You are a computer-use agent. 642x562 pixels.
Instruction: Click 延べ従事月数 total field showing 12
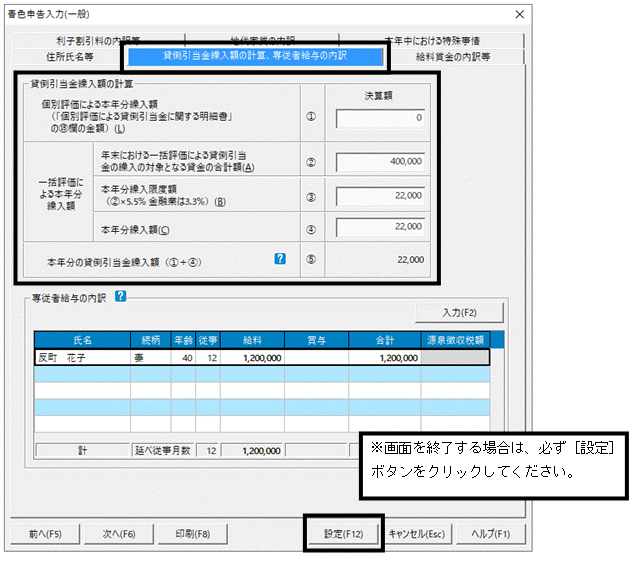(x=208, y=451)
